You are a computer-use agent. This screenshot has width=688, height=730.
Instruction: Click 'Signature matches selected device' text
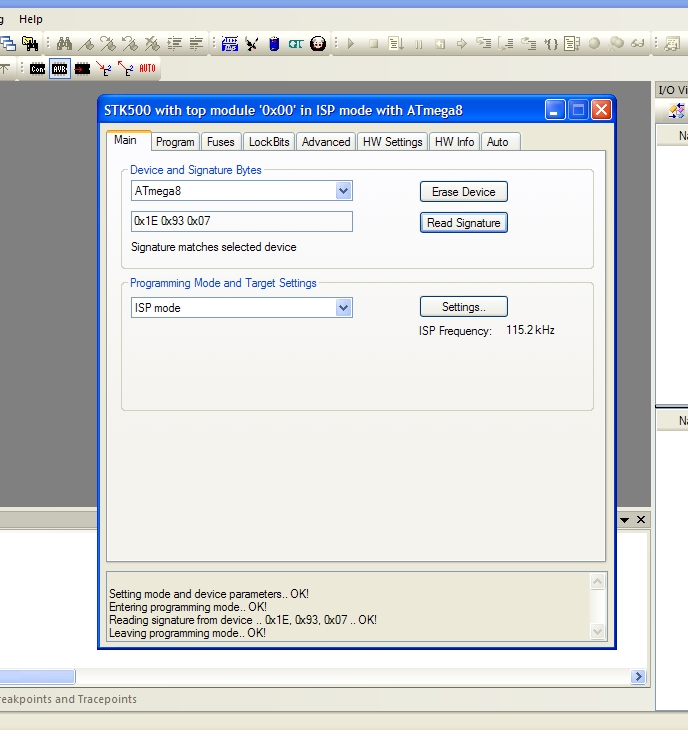(214, 247)
